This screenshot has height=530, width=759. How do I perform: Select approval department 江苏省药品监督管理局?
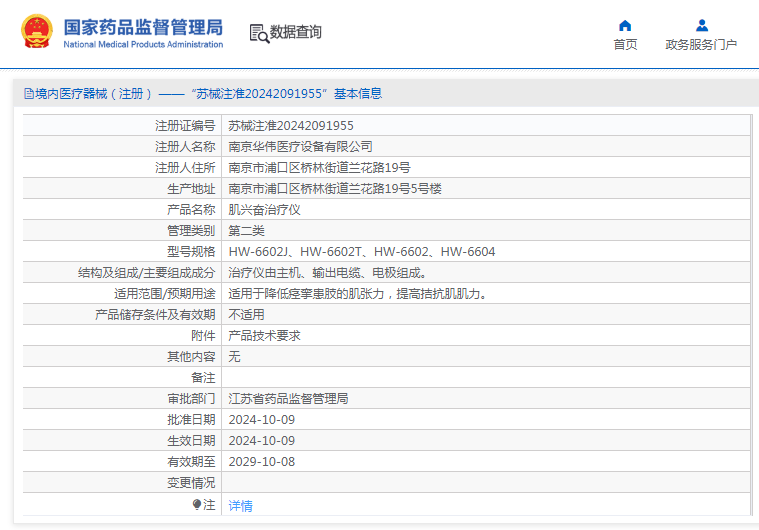[288, 399]
